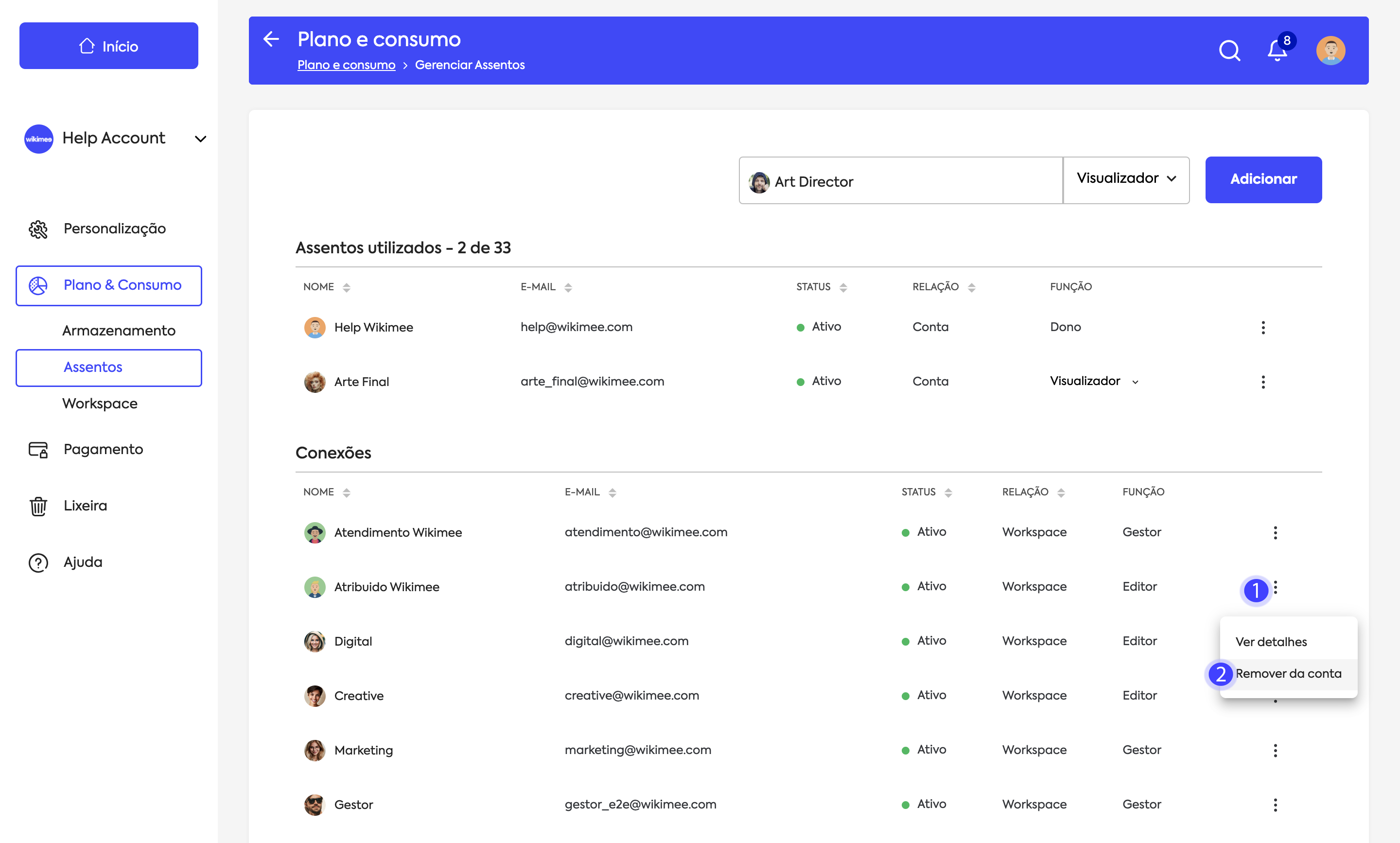Image resolution: width=1400 pixels, height=843 pixels.
Task: Open three-dot menu for Help Wikimee
Action: (x=1262, y=327)
